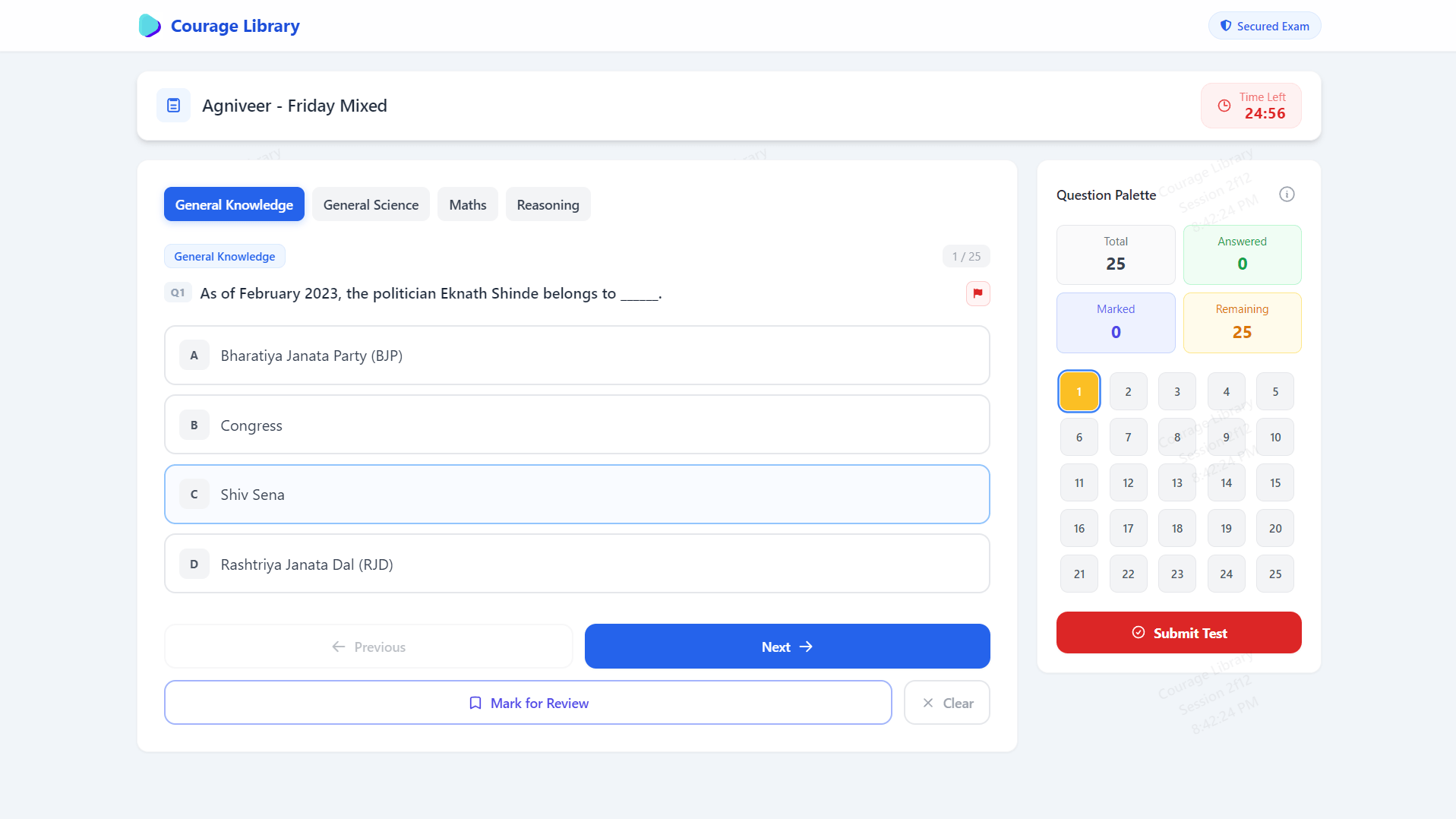Switch to the Maths section

point(468,204)
